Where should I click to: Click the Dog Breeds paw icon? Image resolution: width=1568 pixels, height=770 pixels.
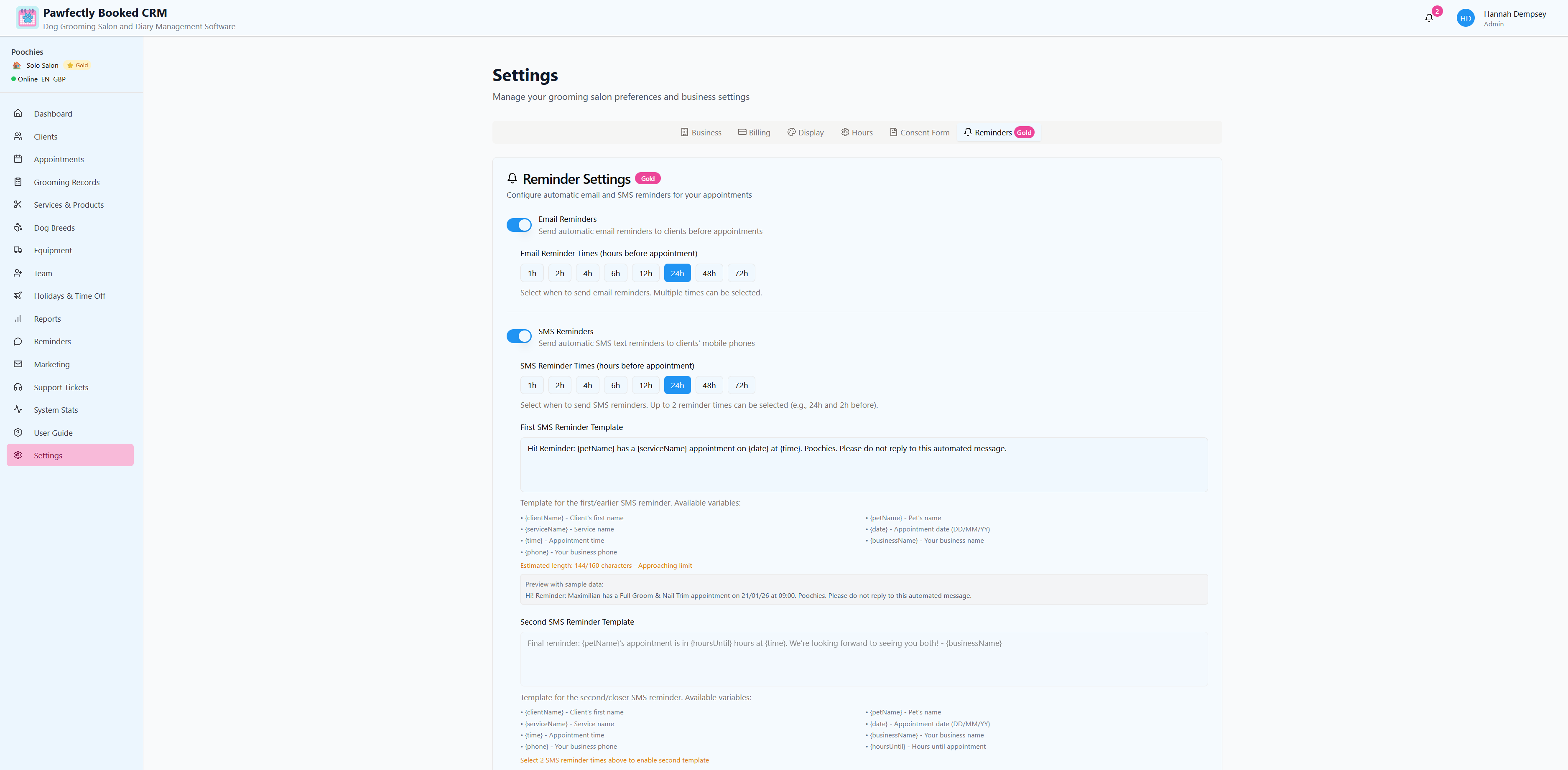[x=18, y=227]
